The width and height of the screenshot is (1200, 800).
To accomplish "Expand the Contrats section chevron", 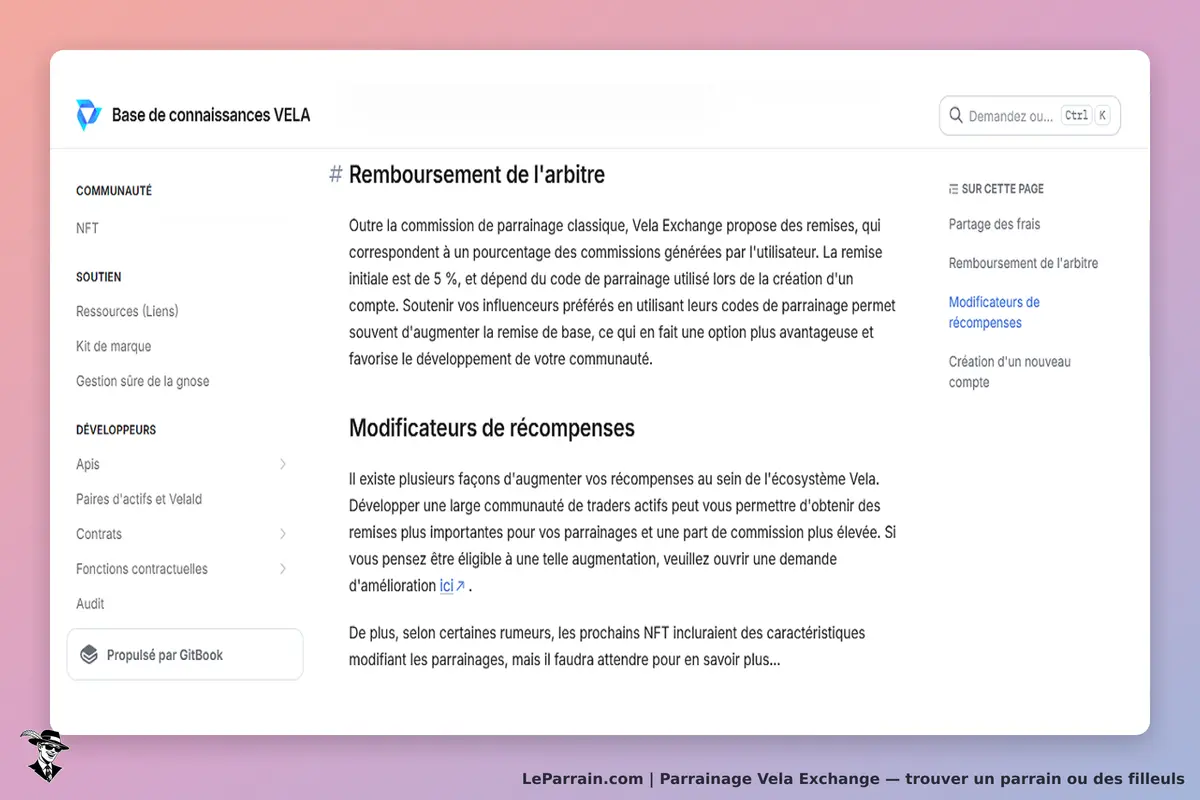I will coord(283,534).
